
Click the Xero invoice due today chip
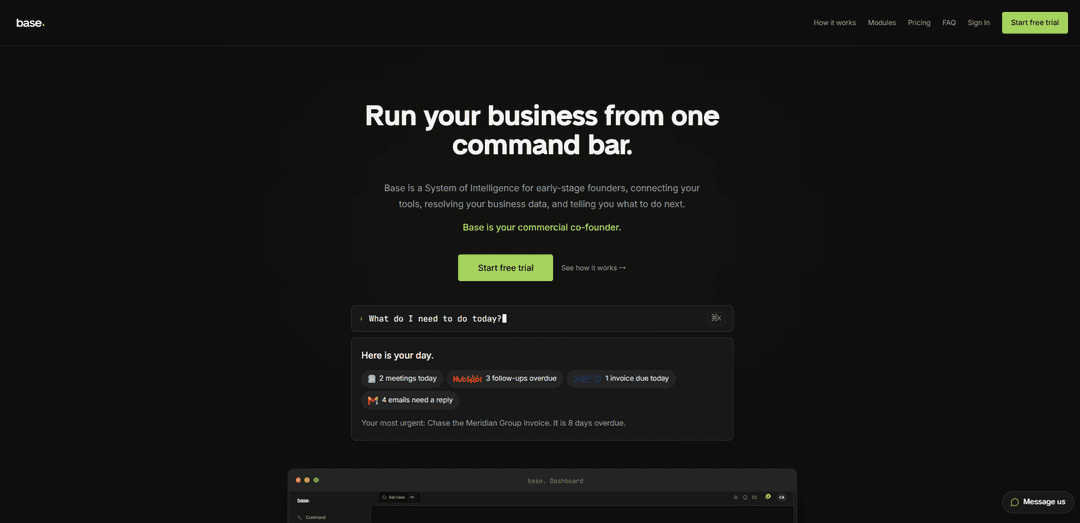point(621,378)
